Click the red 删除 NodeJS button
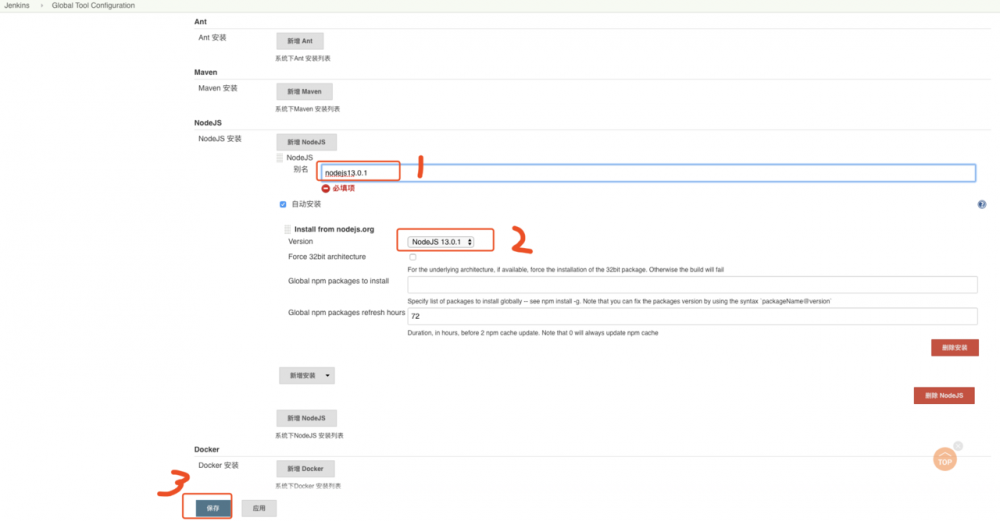The width and height of the screenshot is (1000, 521). pos(944,395)
